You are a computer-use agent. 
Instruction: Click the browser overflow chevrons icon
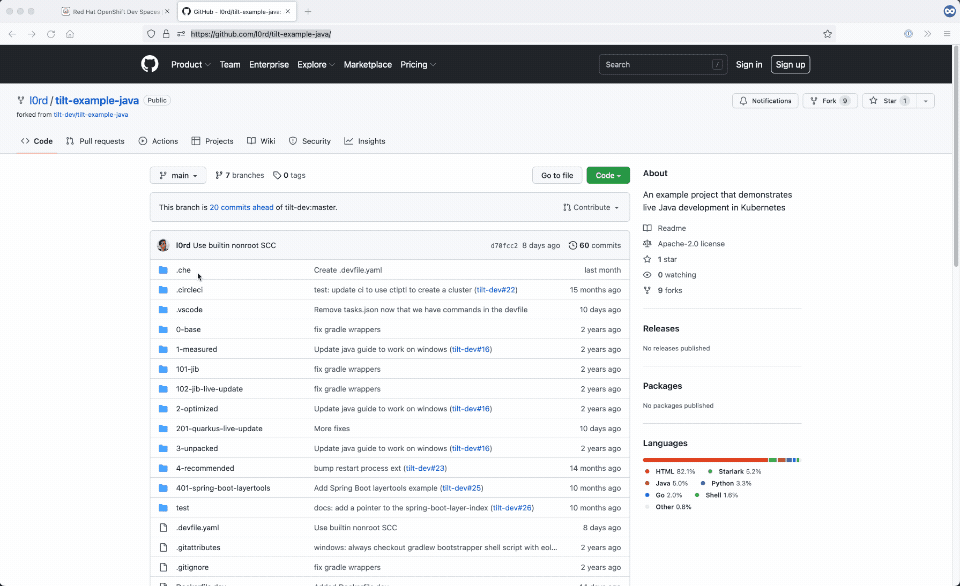tap(928, 34)
